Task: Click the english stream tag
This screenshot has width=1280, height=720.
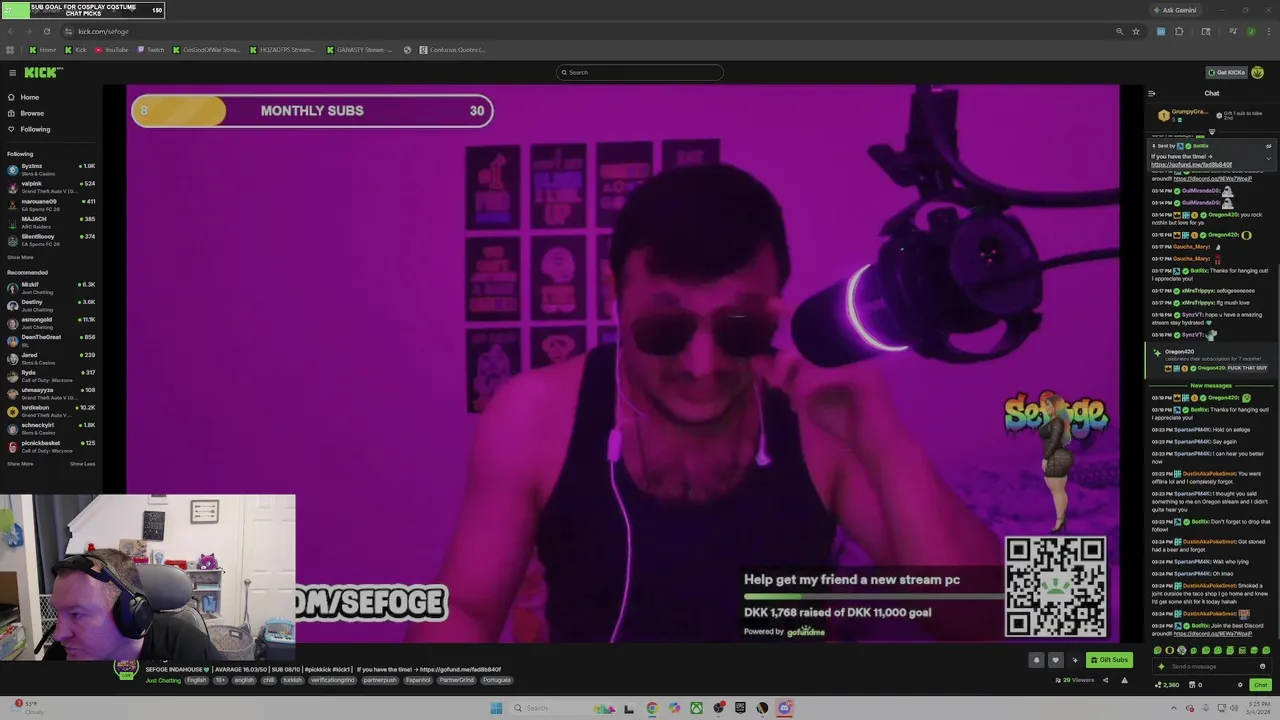Action: point(244,680)
